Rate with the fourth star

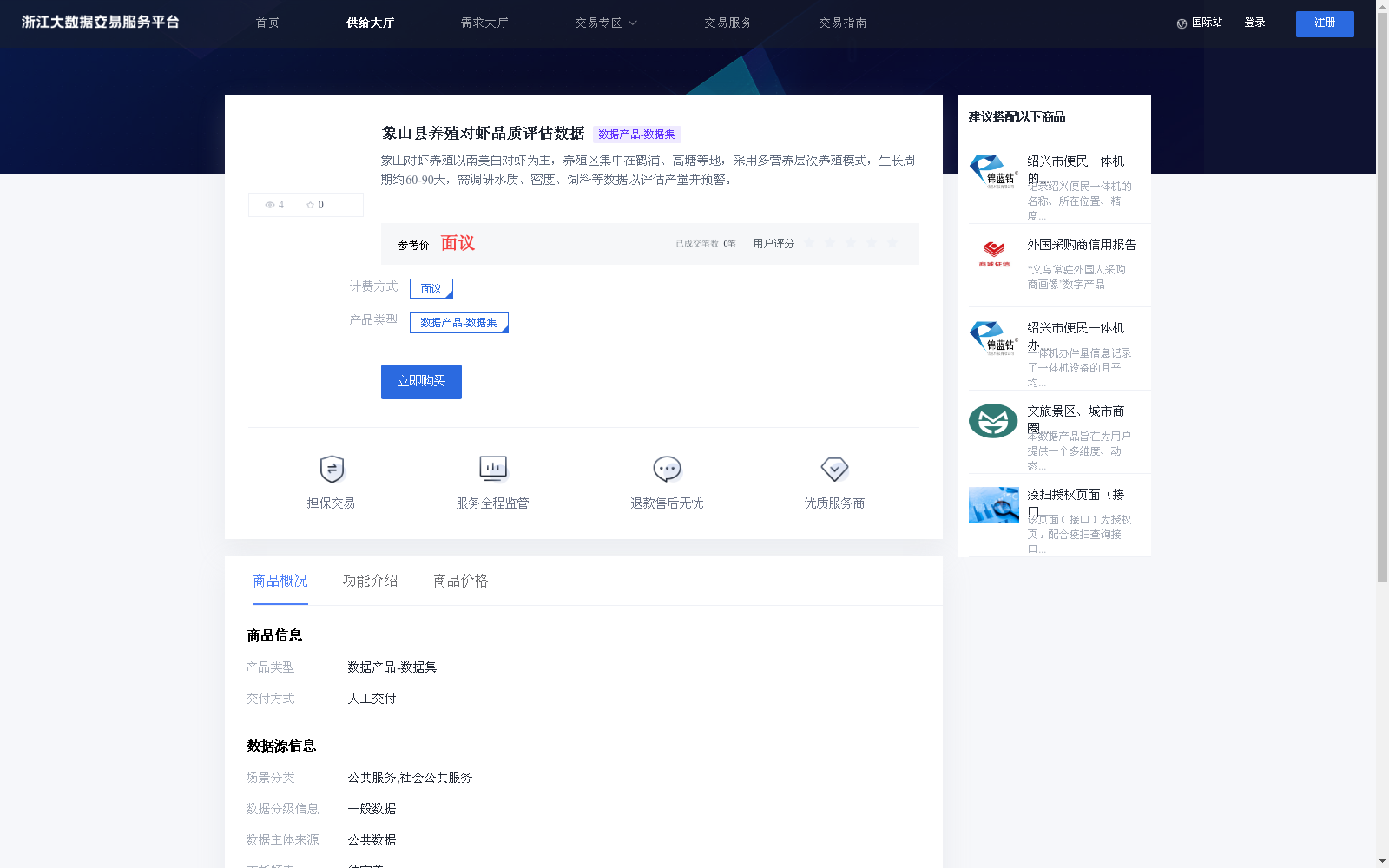pyautogui.click(x=872, y=243)
